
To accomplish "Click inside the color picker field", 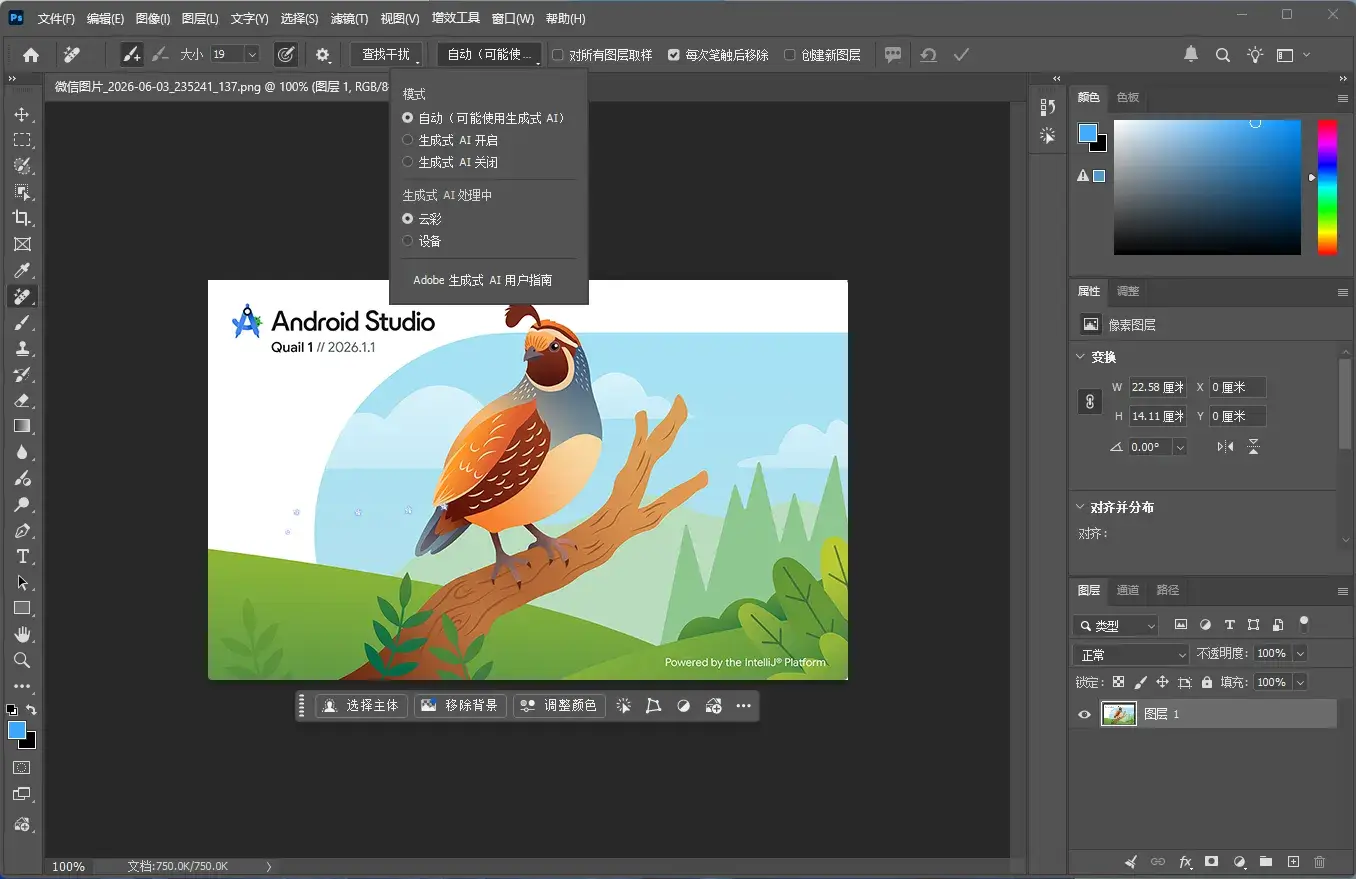I will pyautogui.click(x=1207, y=187).
